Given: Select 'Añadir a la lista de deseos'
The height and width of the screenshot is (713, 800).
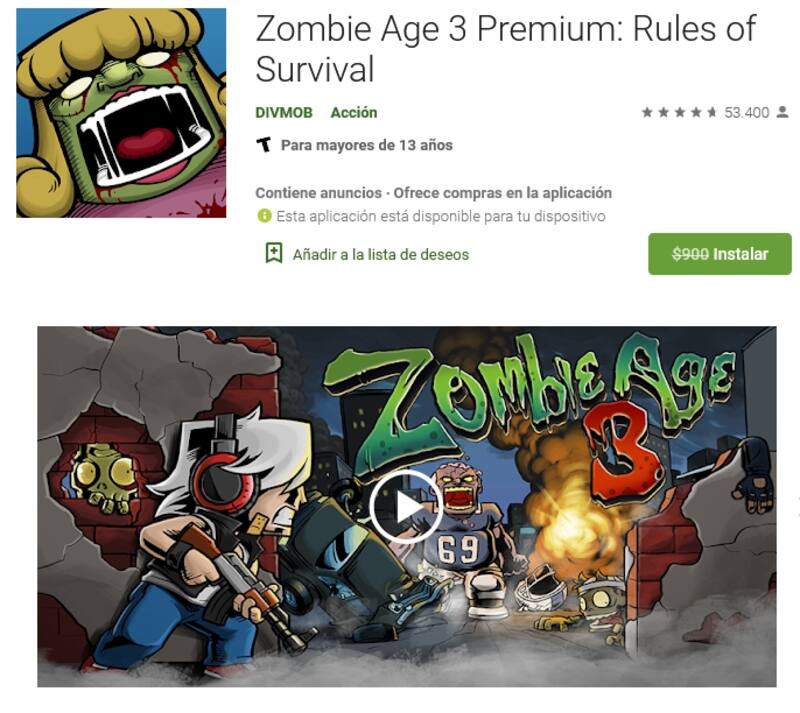Looking at the screenshot, I should (x=381, y=254).
